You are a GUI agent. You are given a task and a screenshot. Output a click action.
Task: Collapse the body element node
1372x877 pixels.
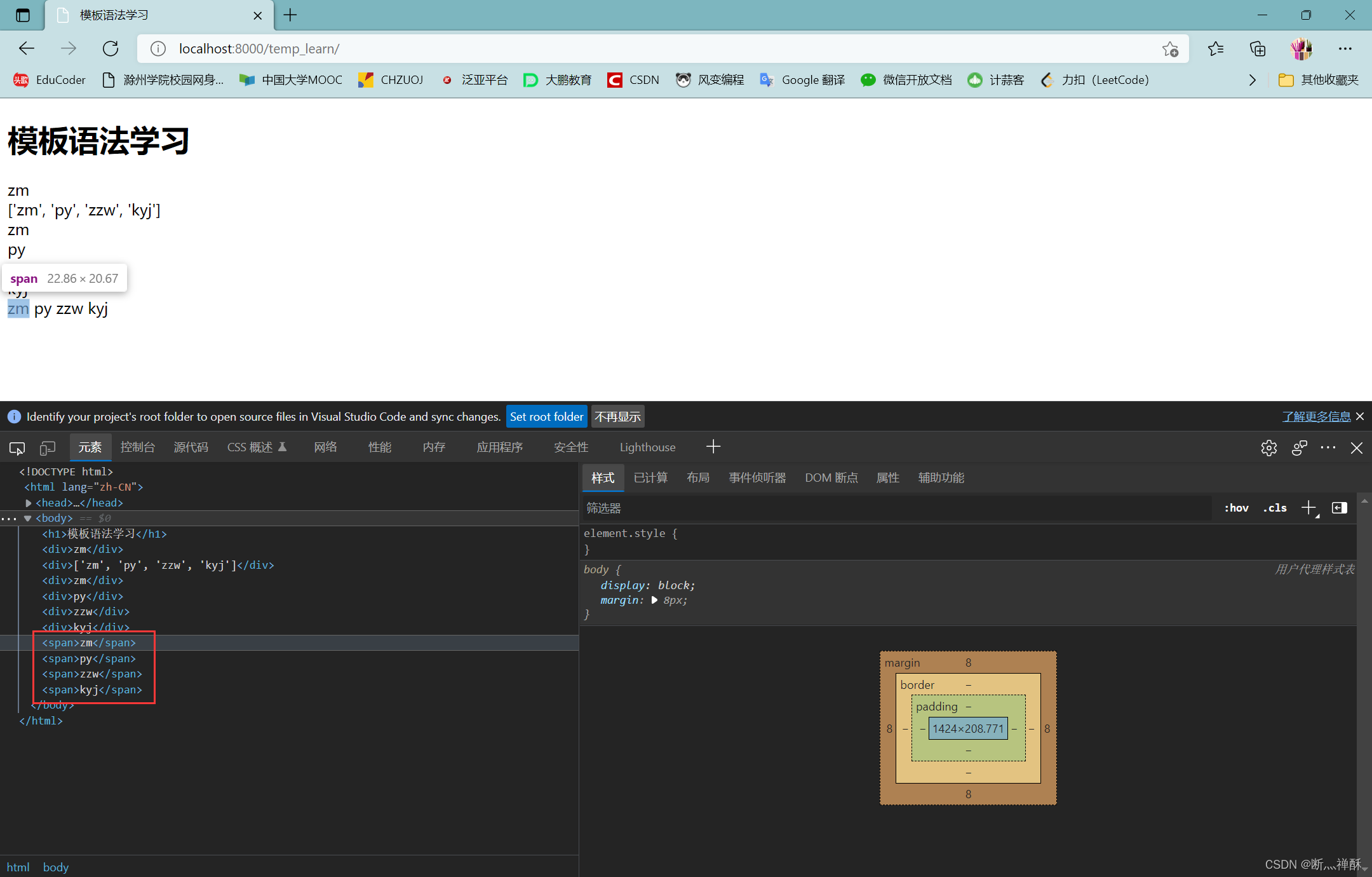coord(28,519)
